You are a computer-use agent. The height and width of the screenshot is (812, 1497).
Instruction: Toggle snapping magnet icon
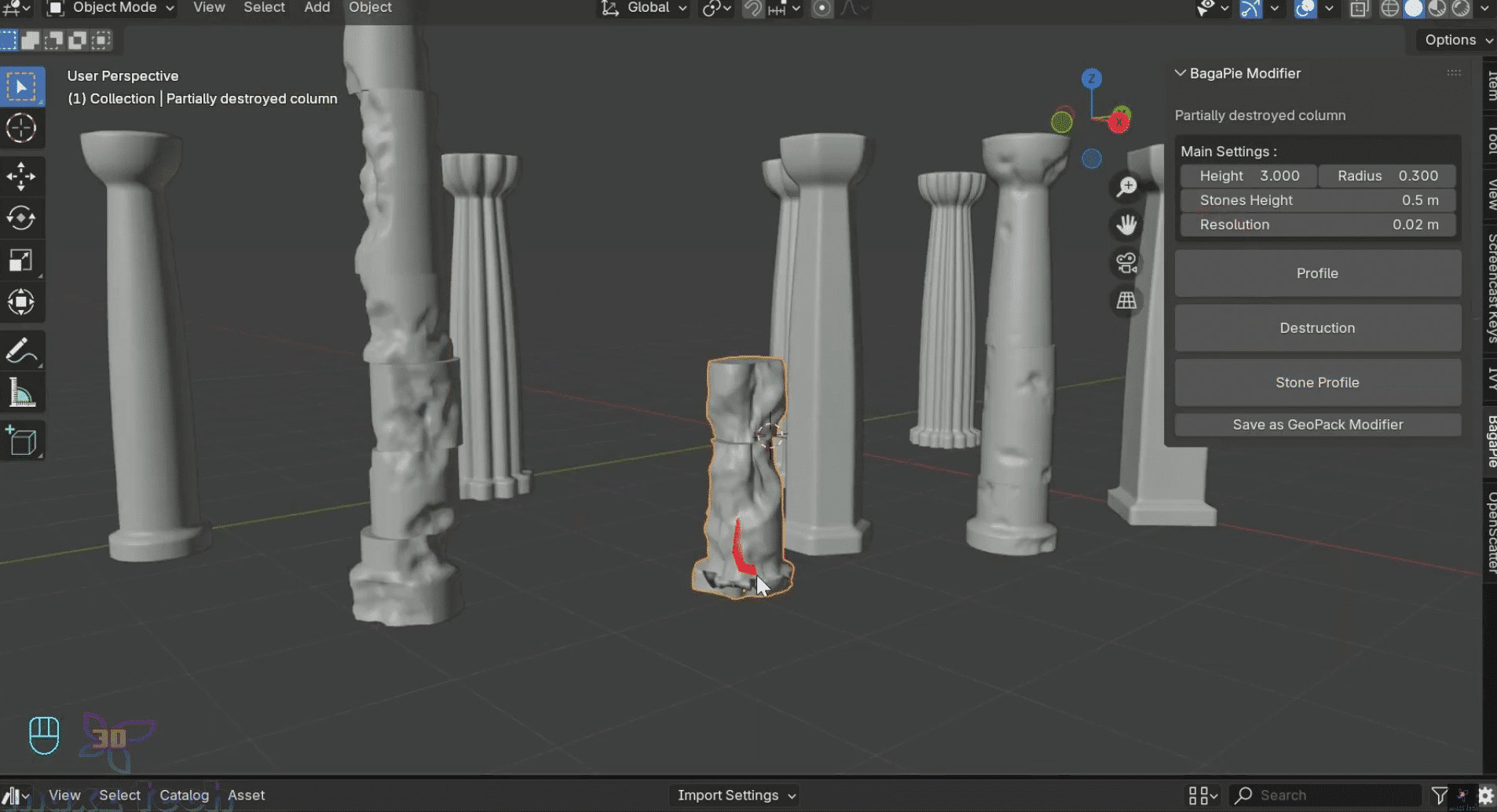pos(752,8)
